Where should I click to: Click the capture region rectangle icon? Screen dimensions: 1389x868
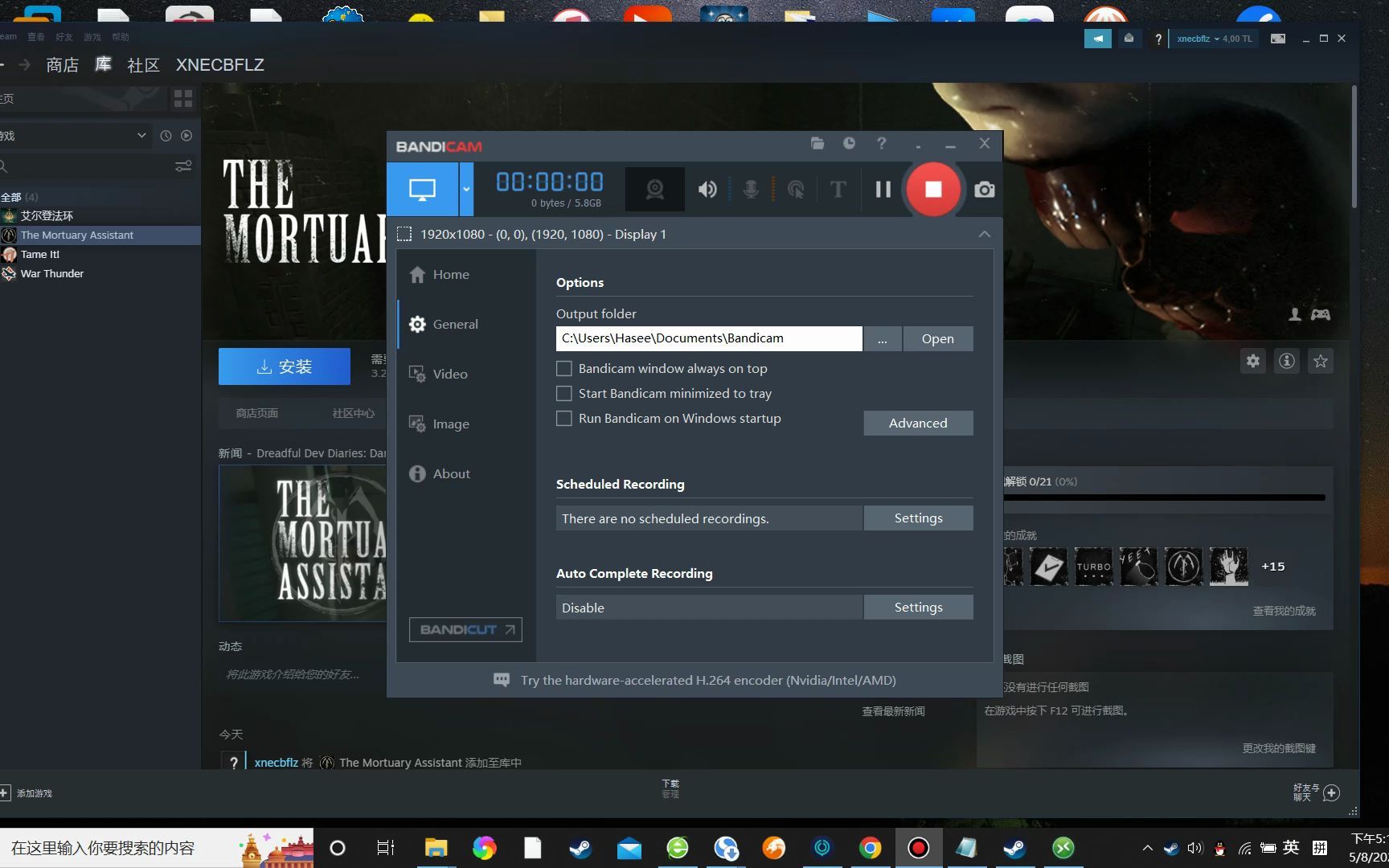point(404,234)
